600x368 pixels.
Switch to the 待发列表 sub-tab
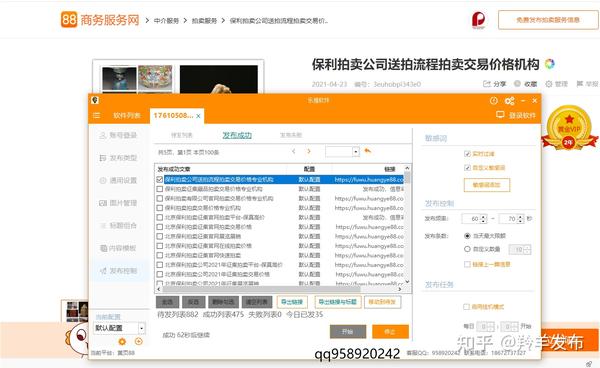pos(182,135)
